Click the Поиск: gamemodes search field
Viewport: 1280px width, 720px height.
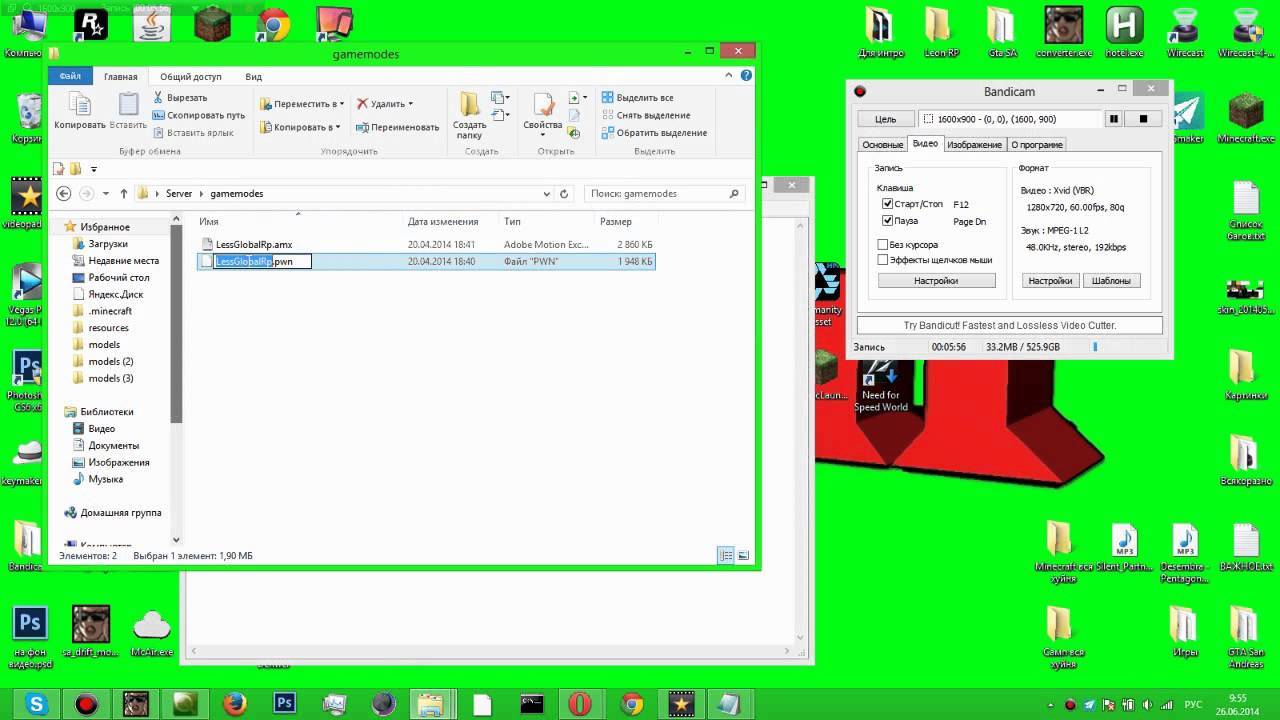657,194
